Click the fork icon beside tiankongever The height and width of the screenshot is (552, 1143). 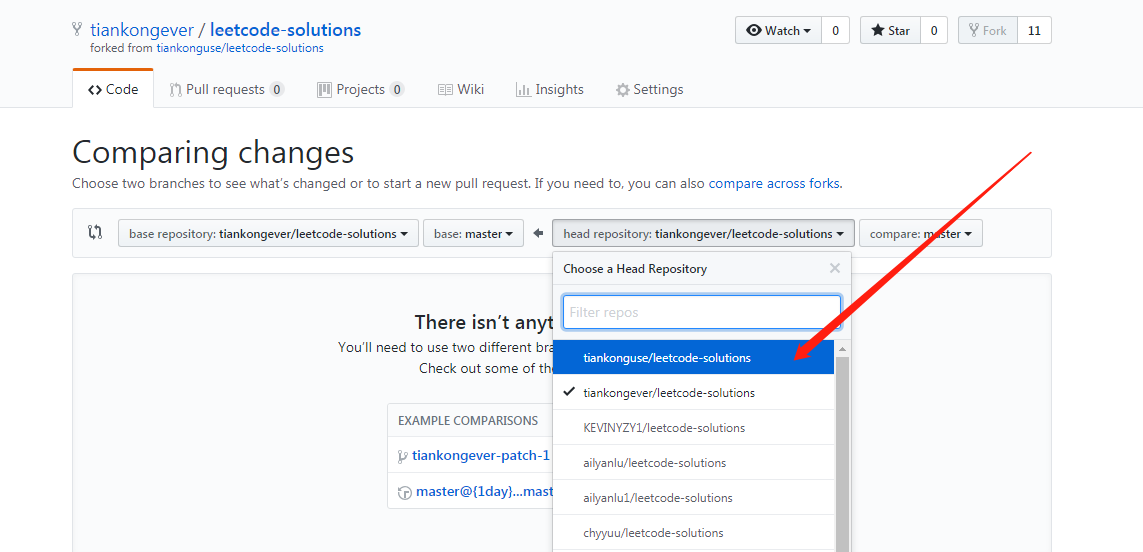click(77, 30)
